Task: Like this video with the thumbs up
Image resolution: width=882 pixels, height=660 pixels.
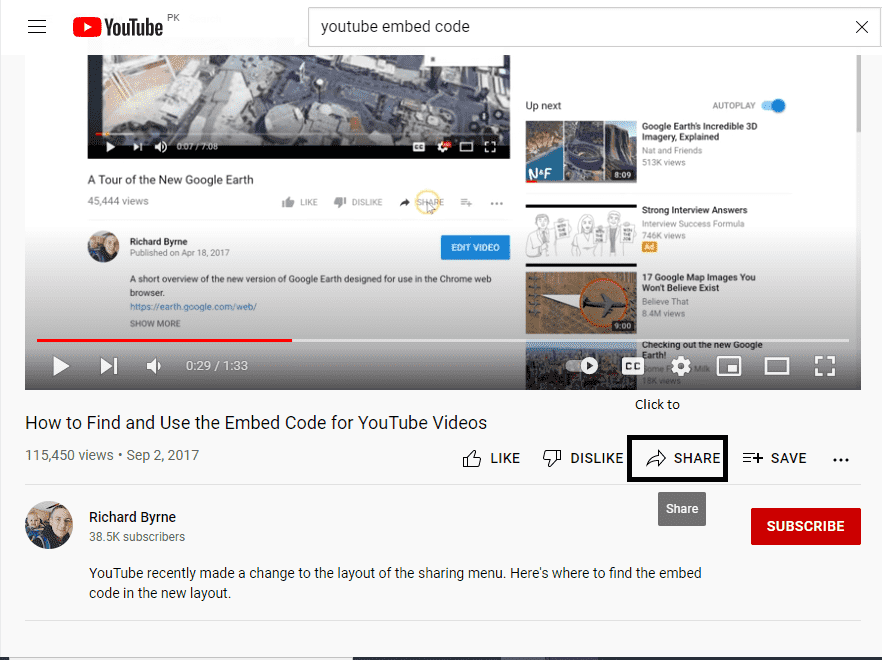Action: coord(491,458)
